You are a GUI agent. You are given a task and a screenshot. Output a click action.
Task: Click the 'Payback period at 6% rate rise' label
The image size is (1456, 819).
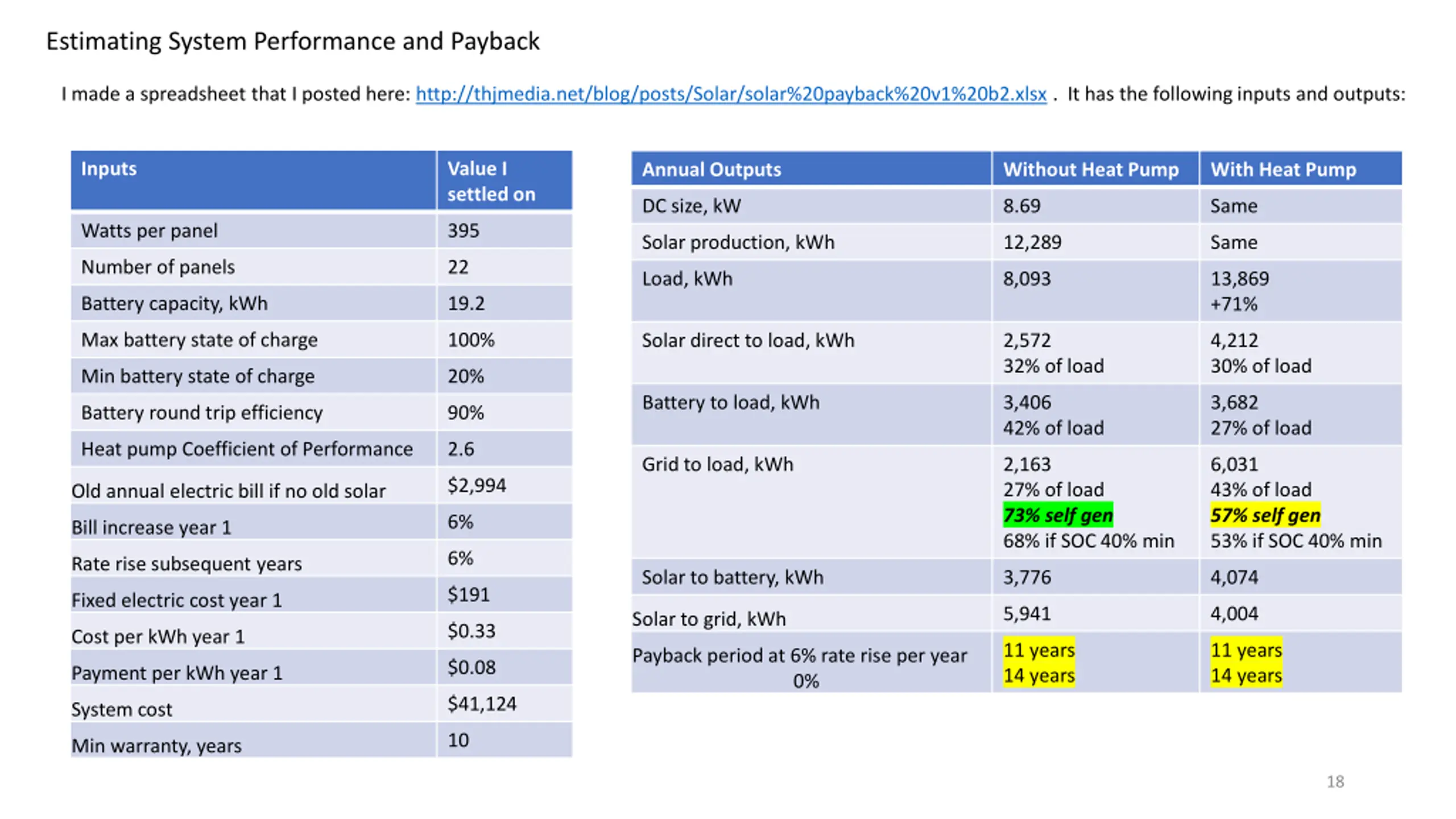(x=799, y=656)
